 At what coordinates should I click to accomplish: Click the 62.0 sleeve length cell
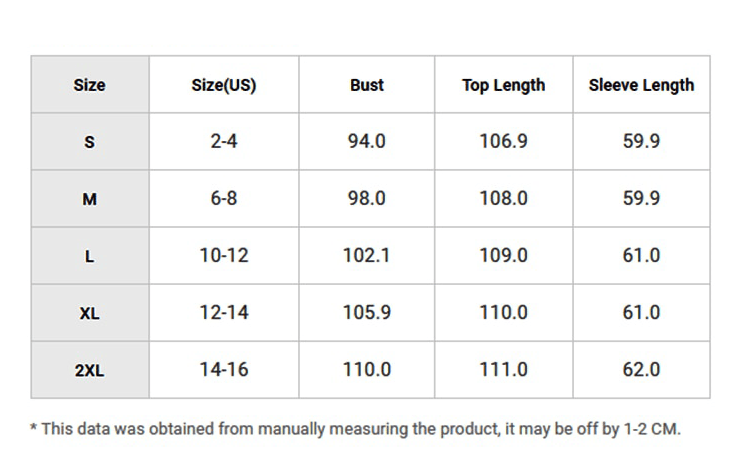click(641, 370)
